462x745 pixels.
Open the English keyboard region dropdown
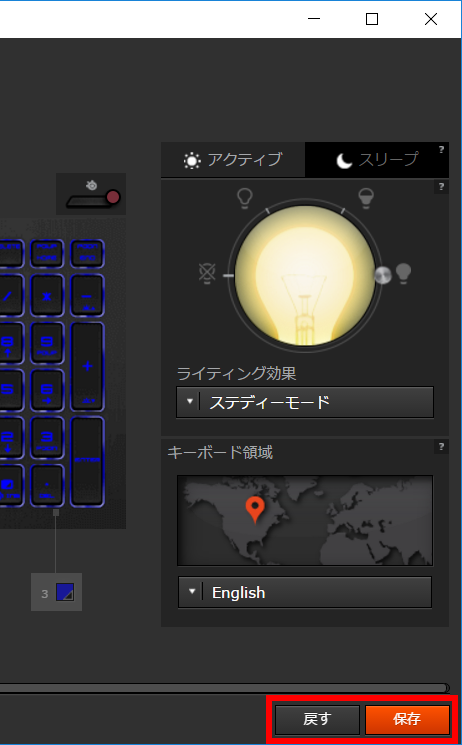305,592
